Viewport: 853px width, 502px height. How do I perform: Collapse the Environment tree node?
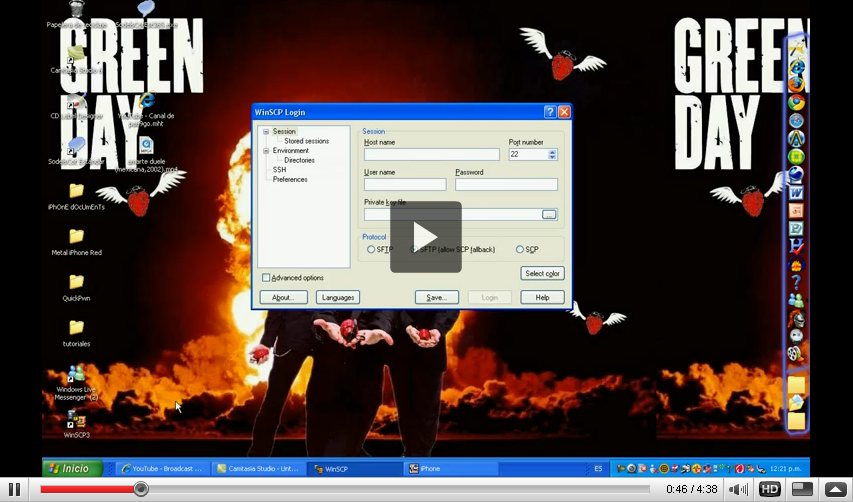point(266,151)
